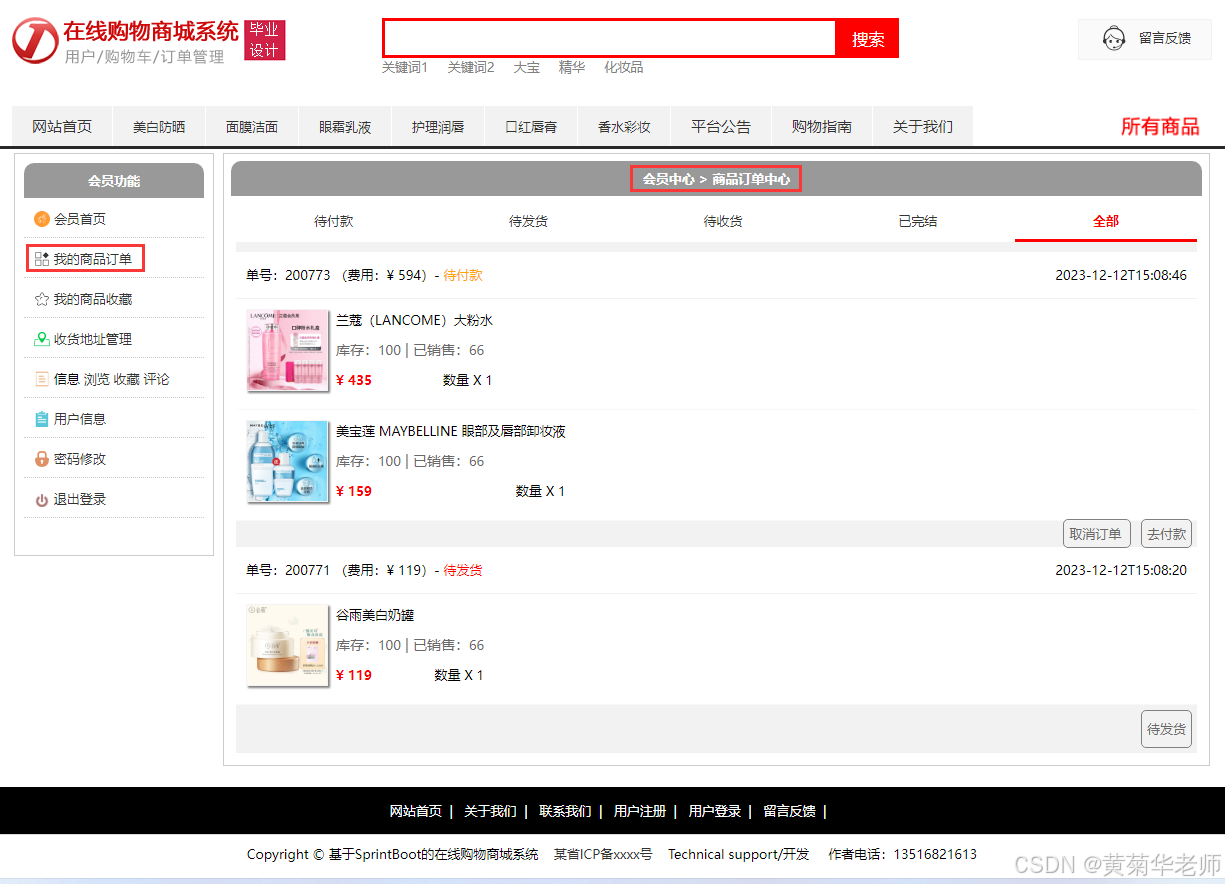The image size is (1225, 884).
Task: Click footer link 留言反馈
Action: point(790,811)
